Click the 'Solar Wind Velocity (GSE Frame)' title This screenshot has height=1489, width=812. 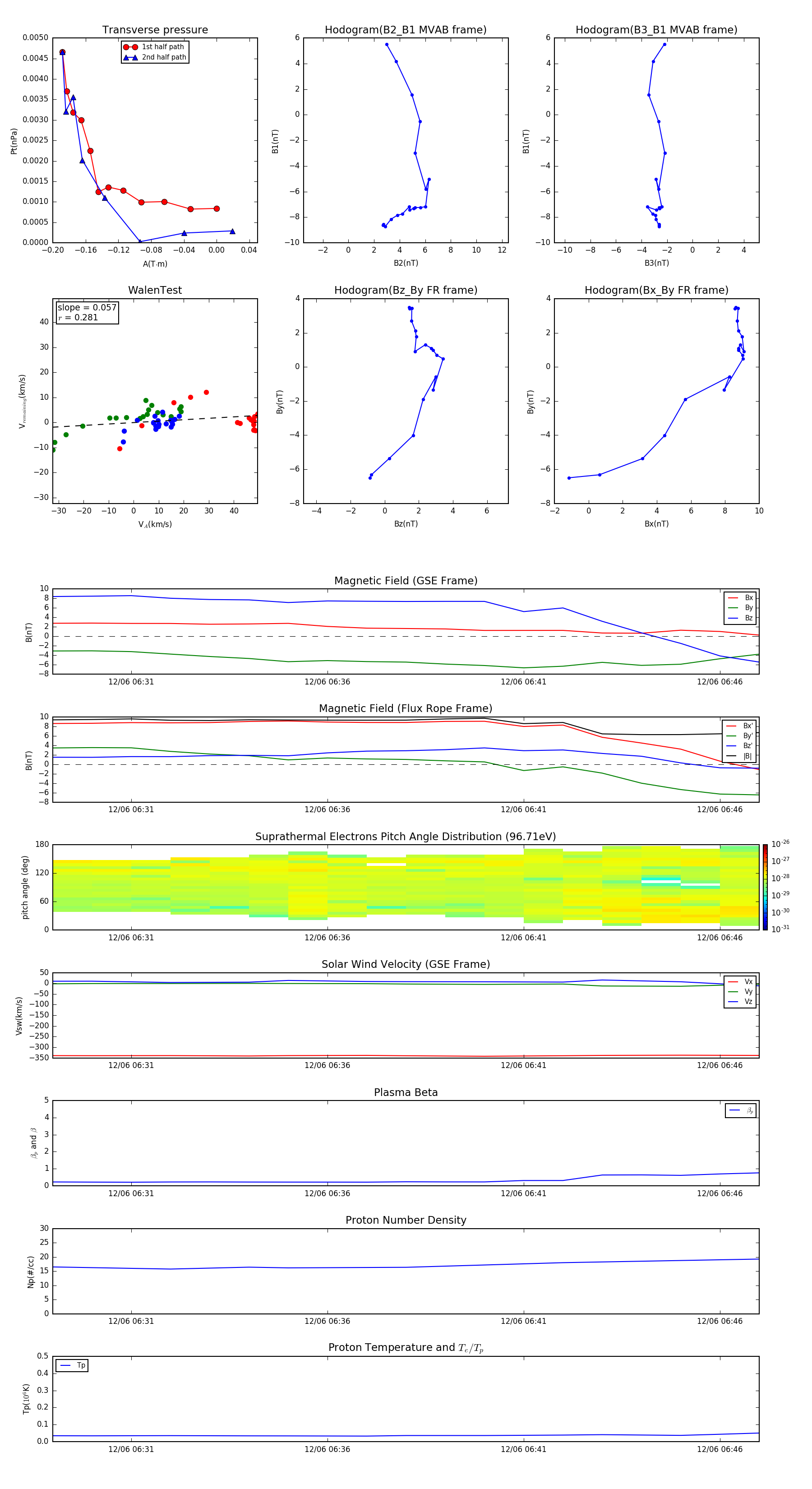click(406, 964)
